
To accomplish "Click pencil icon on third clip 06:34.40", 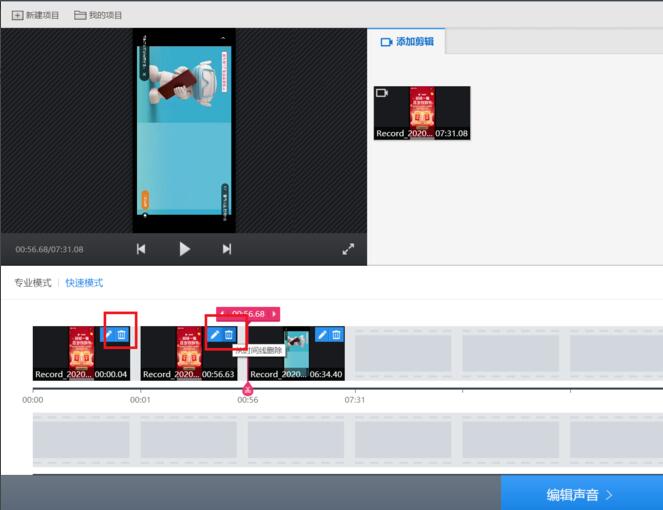I will click(x=322, y=335).
